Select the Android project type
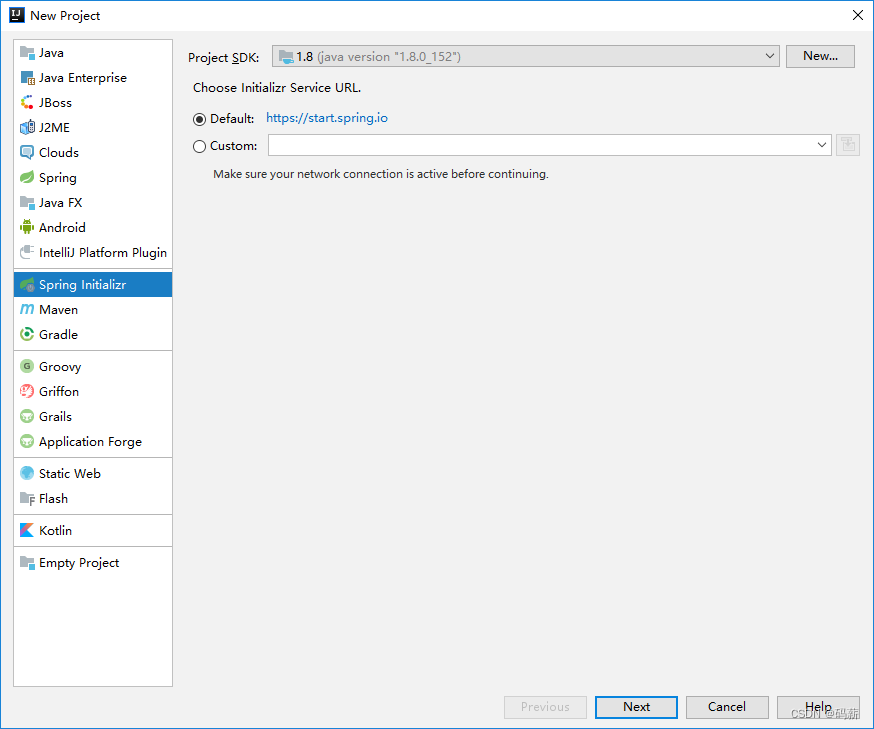The image size is (874, 729). [62, 227]
